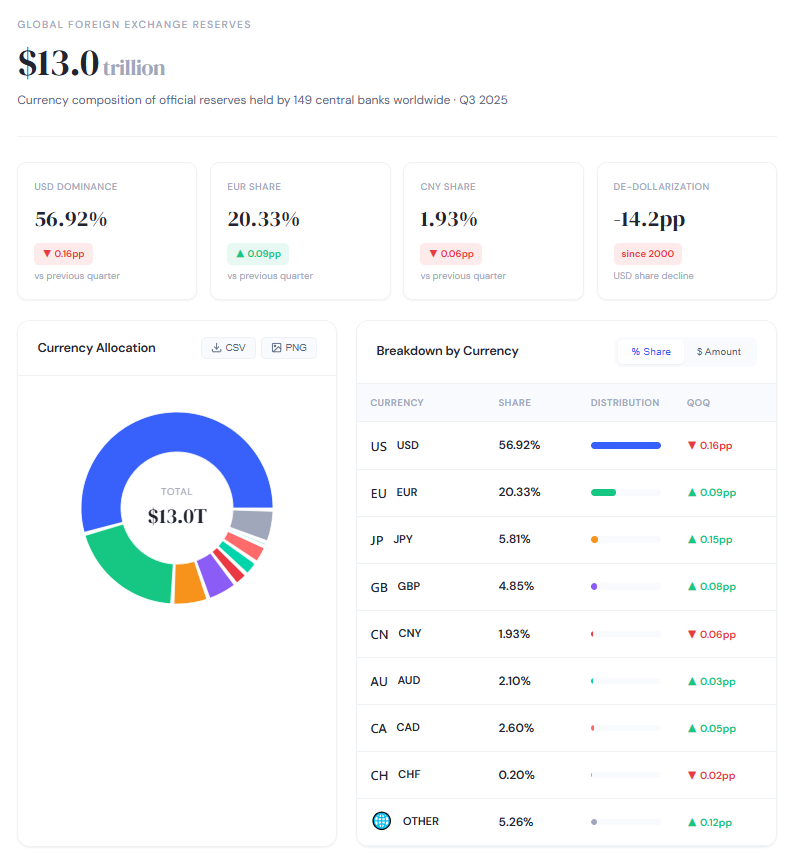
Task: Sort by the SHARE column header
Action: (514, 403)
